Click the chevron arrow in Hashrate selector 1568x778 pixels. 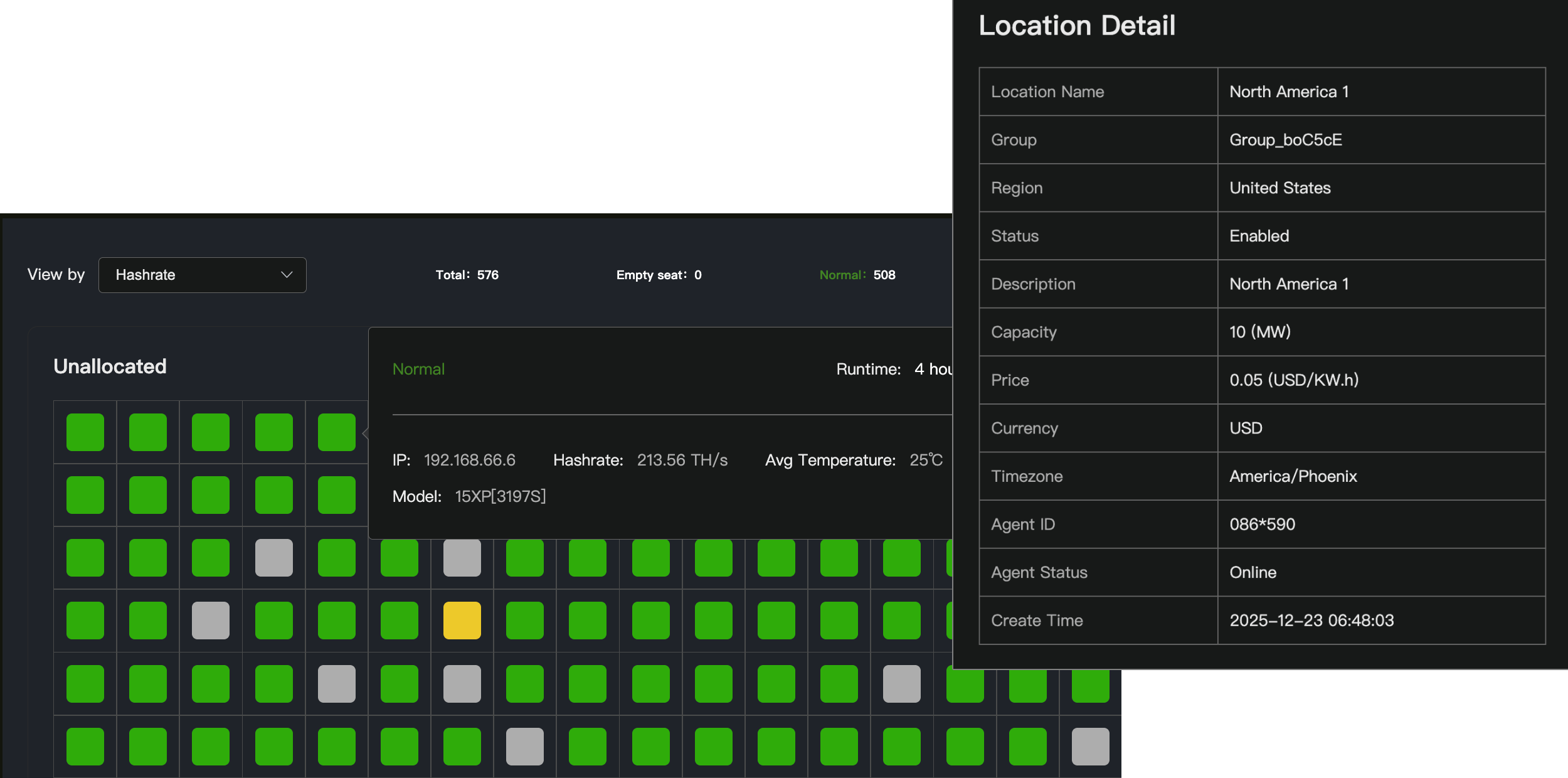coord(287,275)
